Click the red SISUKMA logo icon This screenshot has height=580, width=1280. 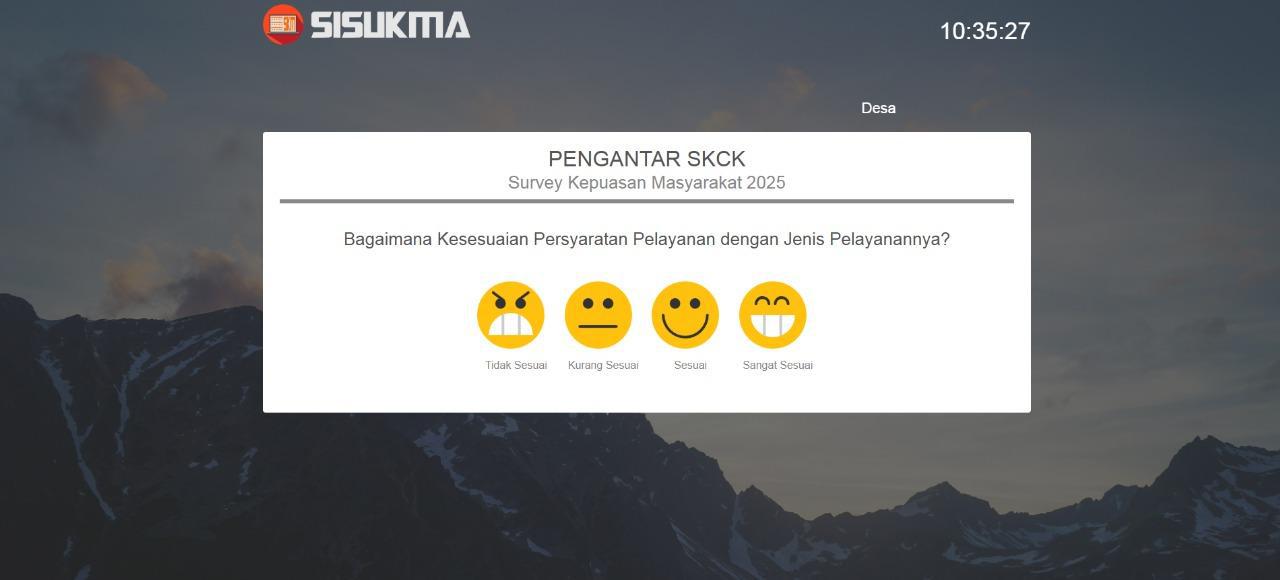coord(283,24)
